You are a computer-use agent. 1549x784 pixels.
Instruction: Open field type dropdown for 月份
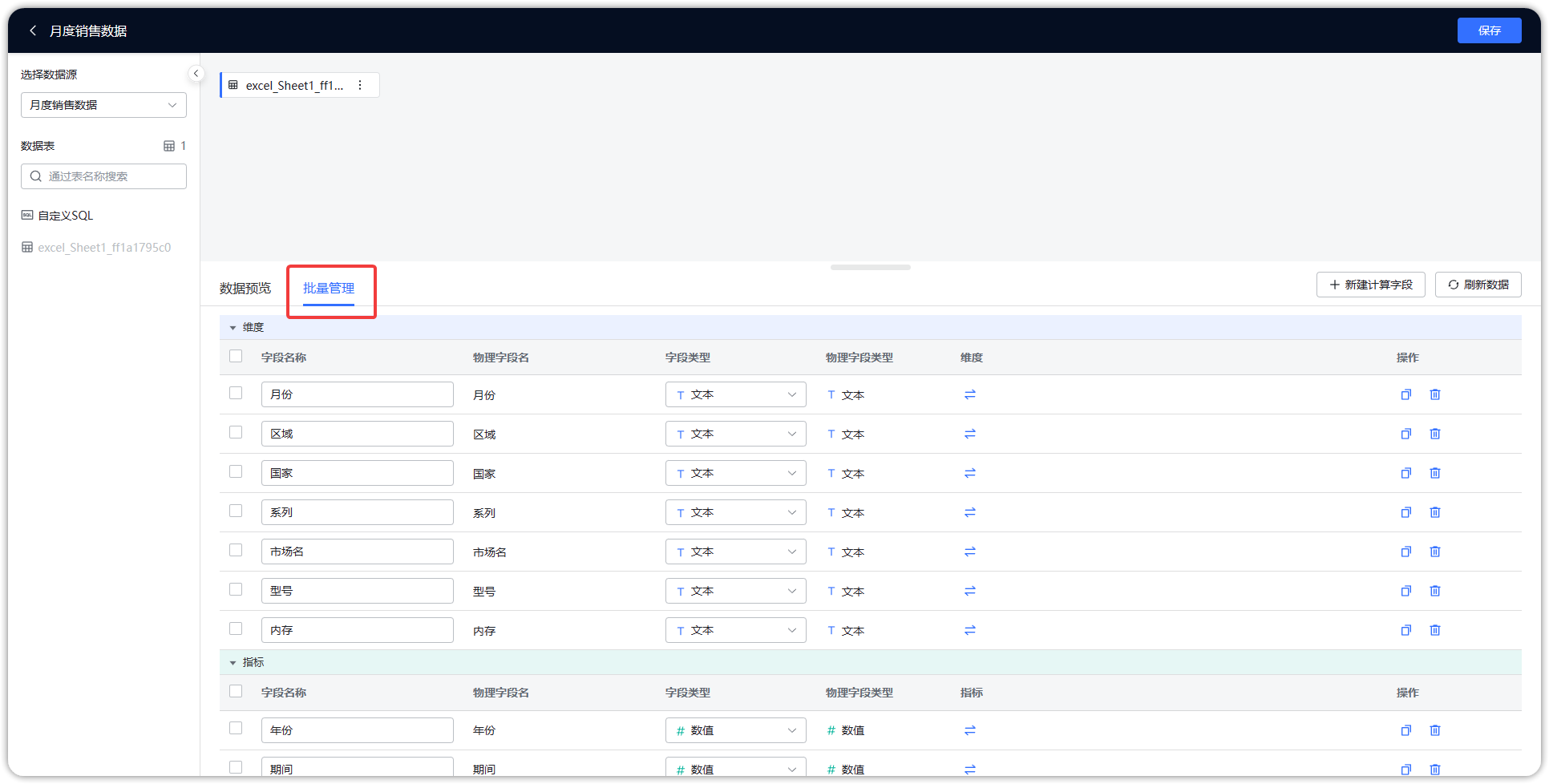point(735,394)
